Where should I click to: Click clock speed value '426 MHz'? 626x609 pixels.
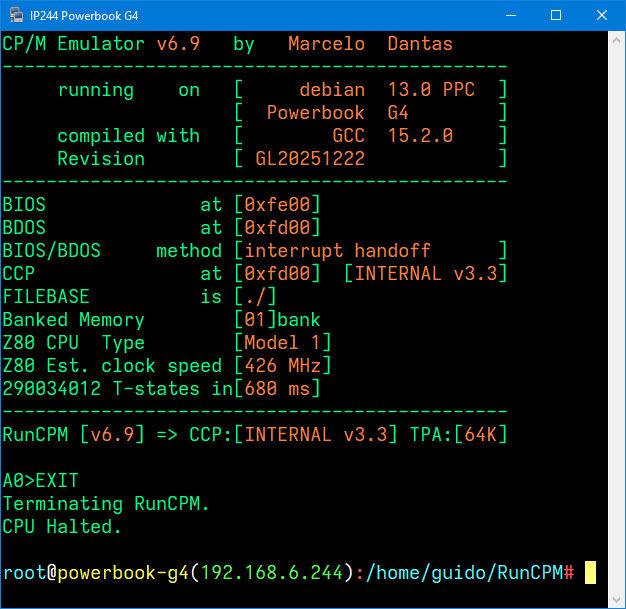282,365
